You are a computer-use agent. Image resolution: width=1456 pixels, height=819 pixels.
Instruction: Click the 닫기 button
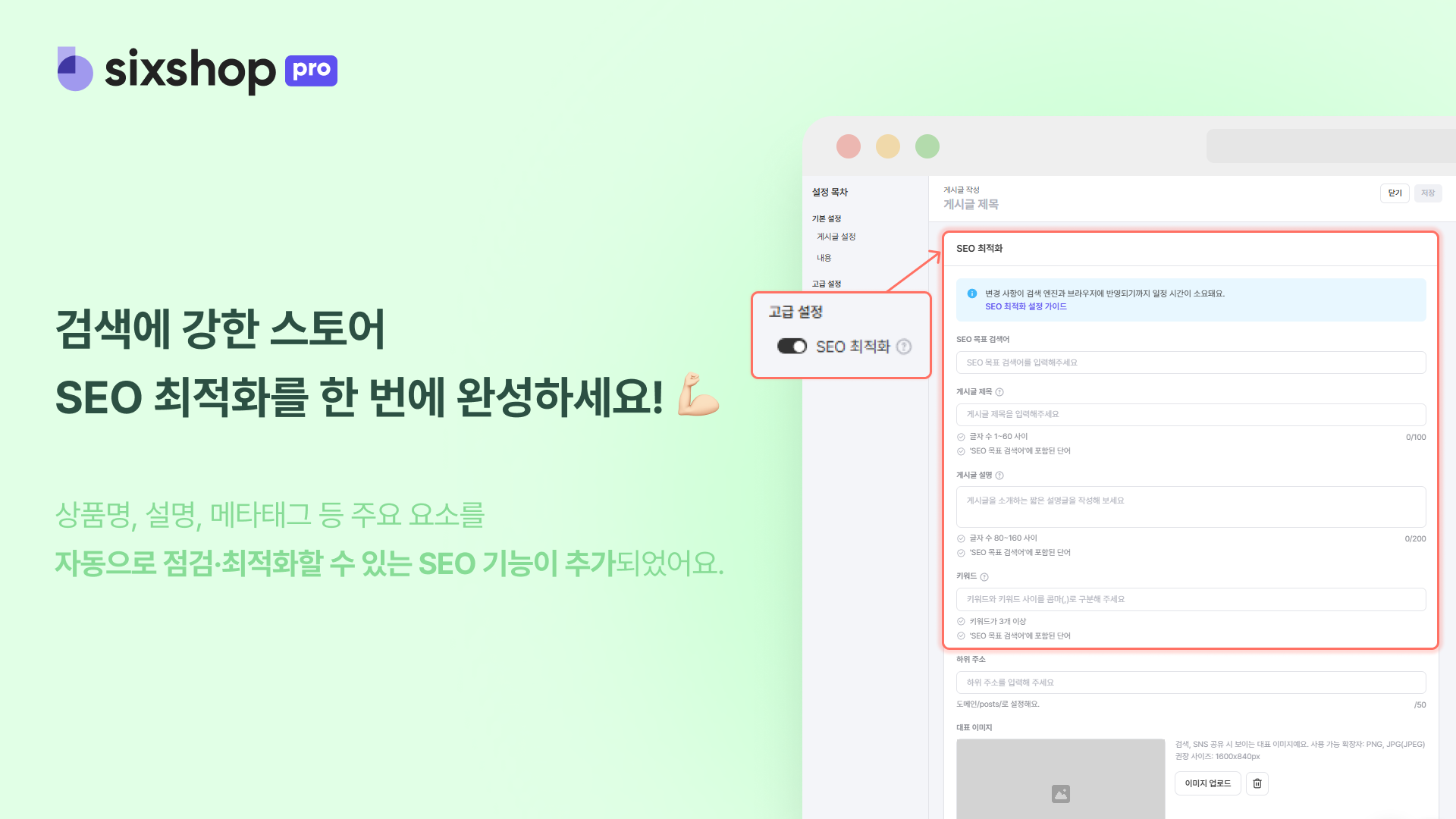pos(1395,193)
